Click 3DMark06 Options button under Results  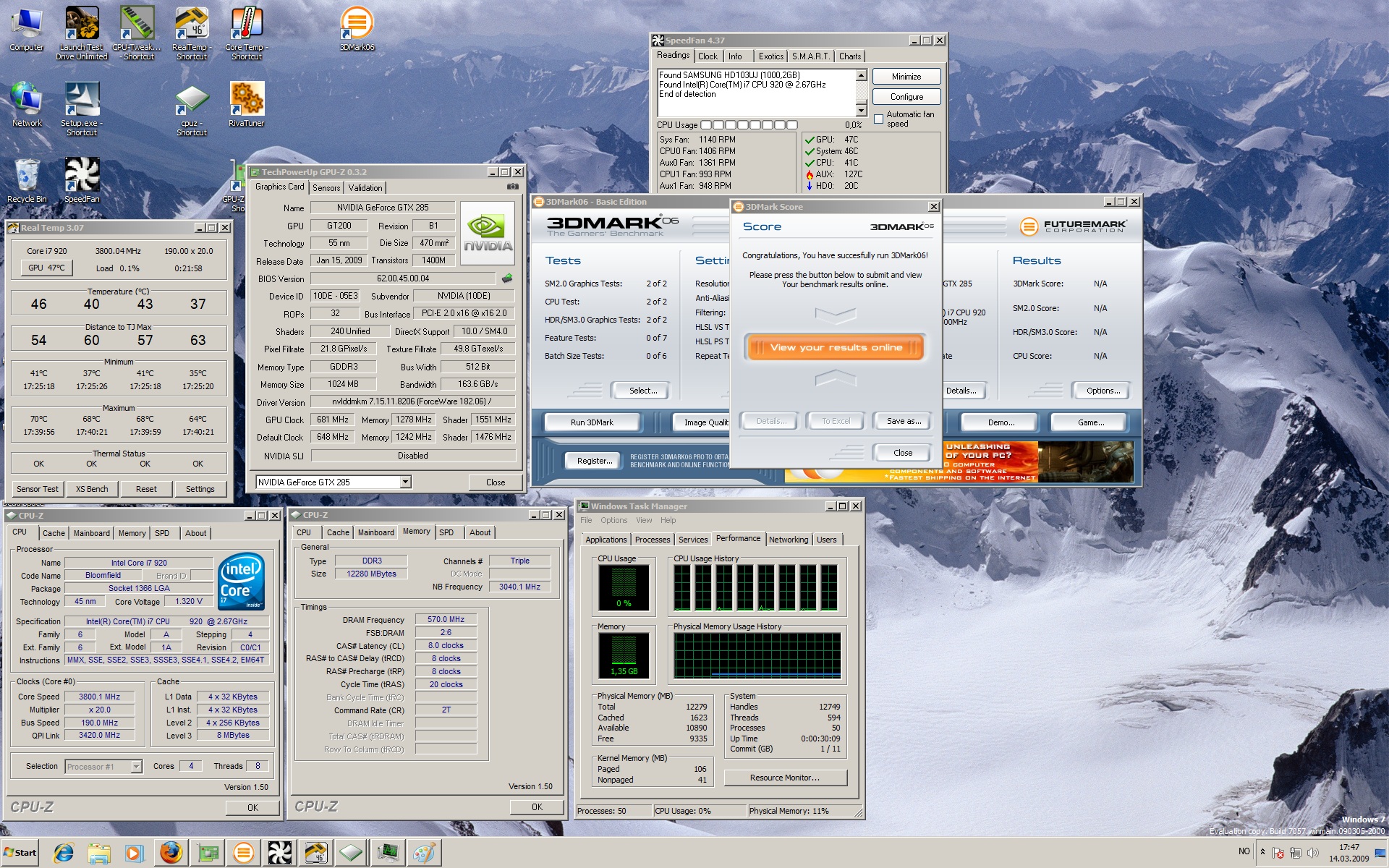point(1103,391)
